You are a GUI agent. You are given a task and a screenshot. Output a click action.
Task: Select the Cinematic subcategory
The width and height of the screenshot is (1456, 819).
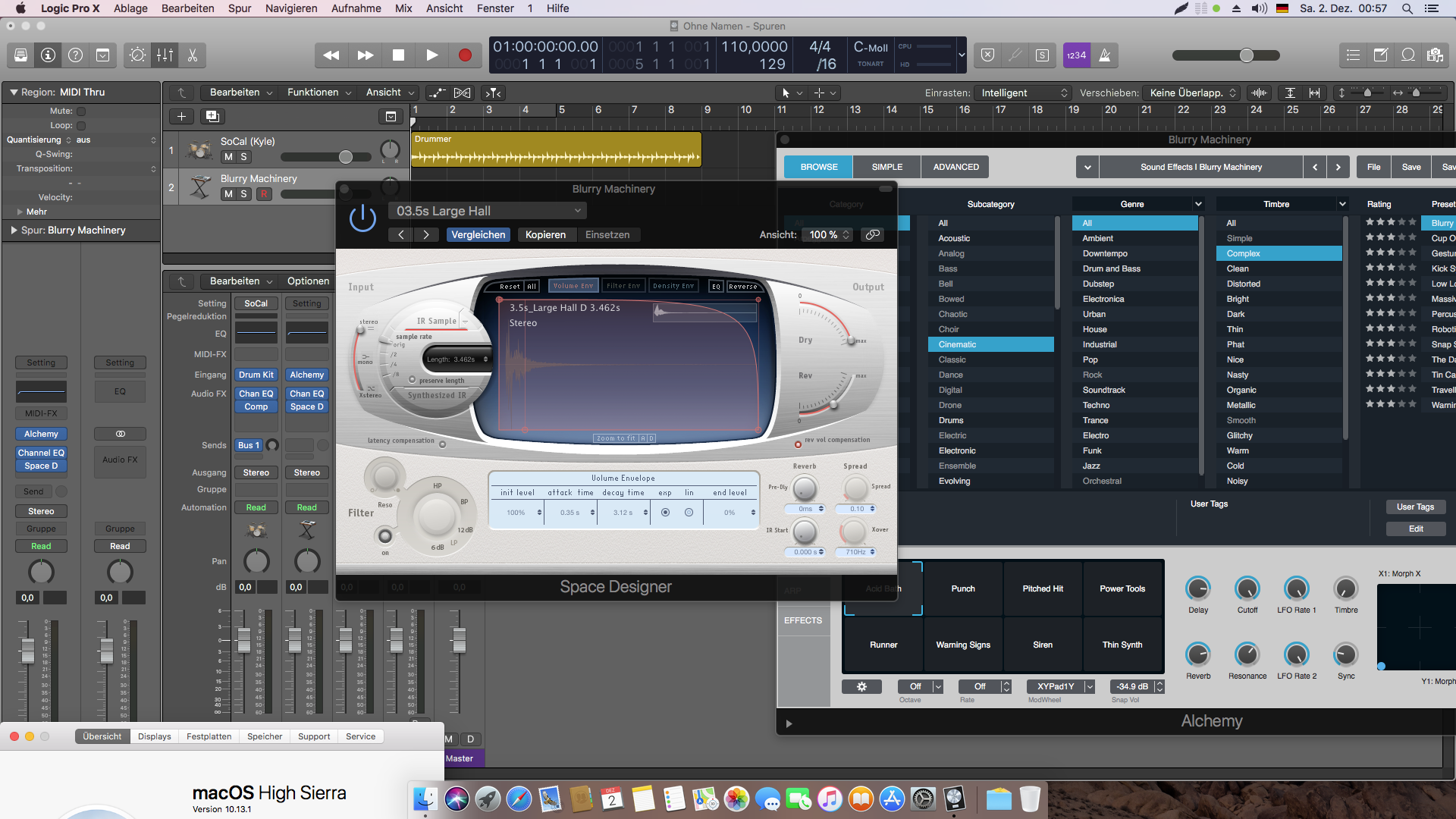(x=990, y=344)
